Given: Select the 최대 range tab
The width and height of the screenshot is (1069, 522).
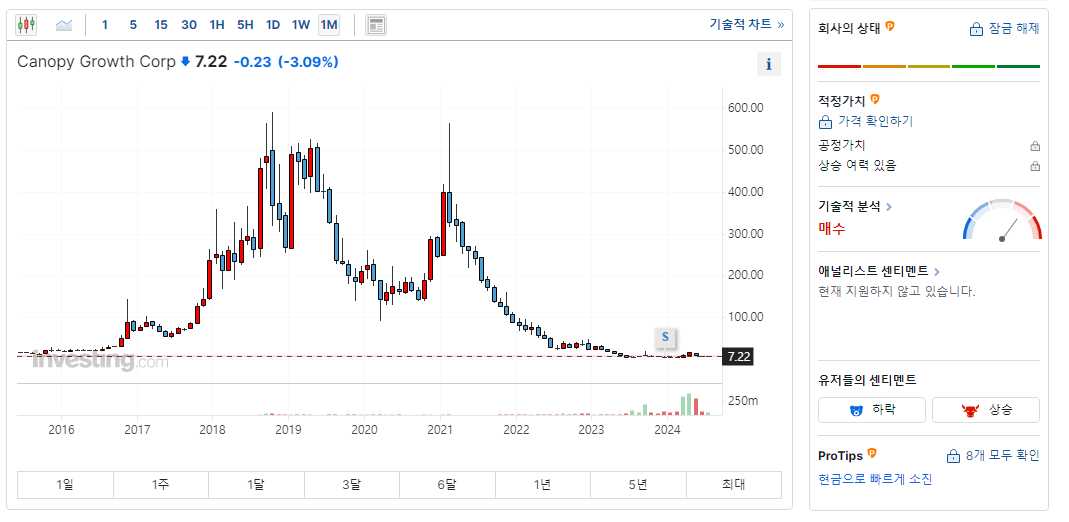Looking at the screenshot, I should click(x=734, y=485).
